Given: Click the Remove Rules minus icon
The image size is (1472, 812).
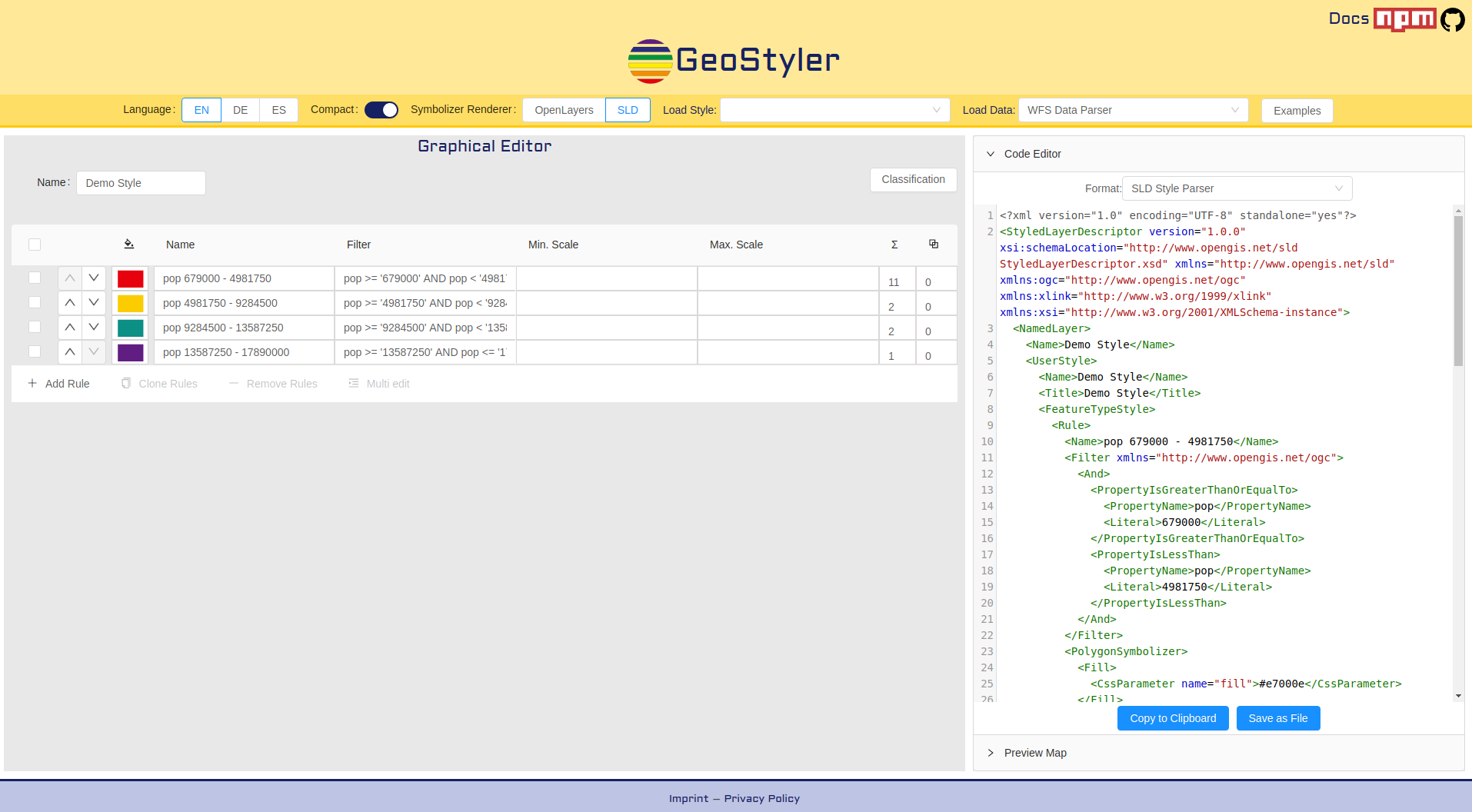Looking at the screenshot, I should click(234, 383).
